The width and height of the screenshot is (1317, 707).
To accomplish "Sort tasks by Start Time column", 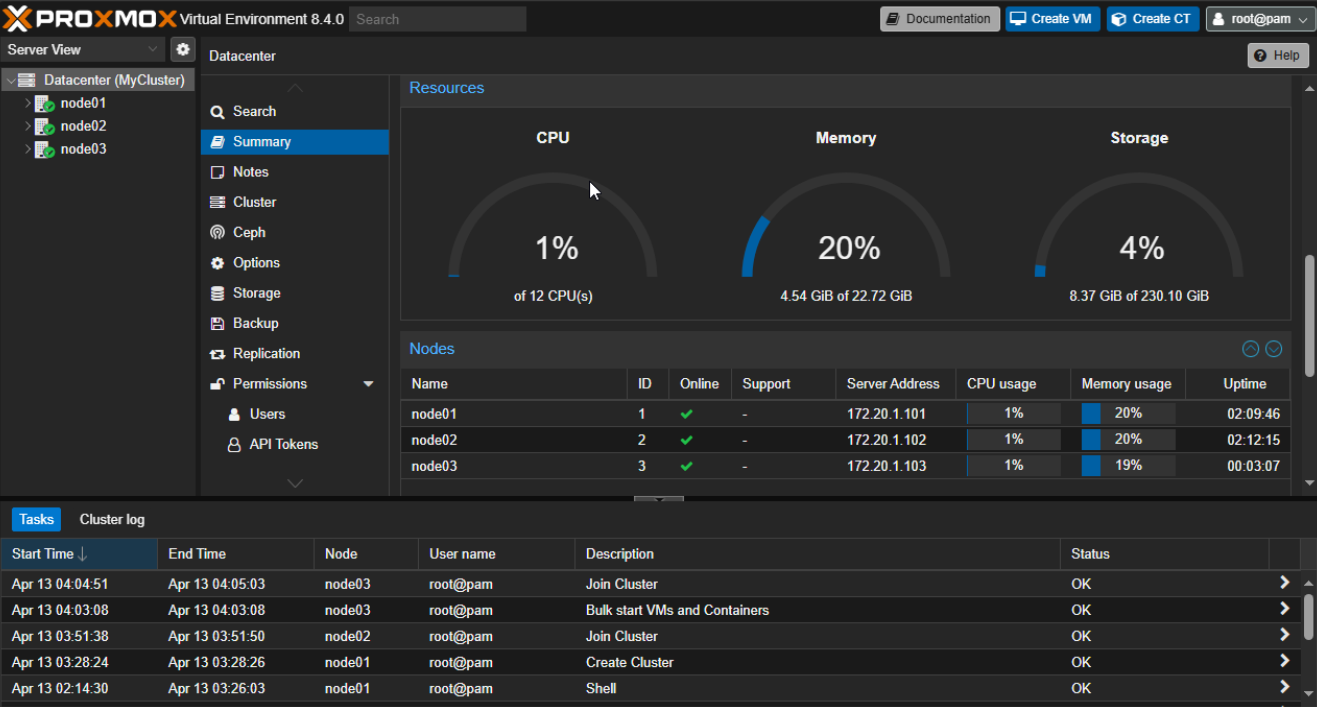I will coord(79,554).
